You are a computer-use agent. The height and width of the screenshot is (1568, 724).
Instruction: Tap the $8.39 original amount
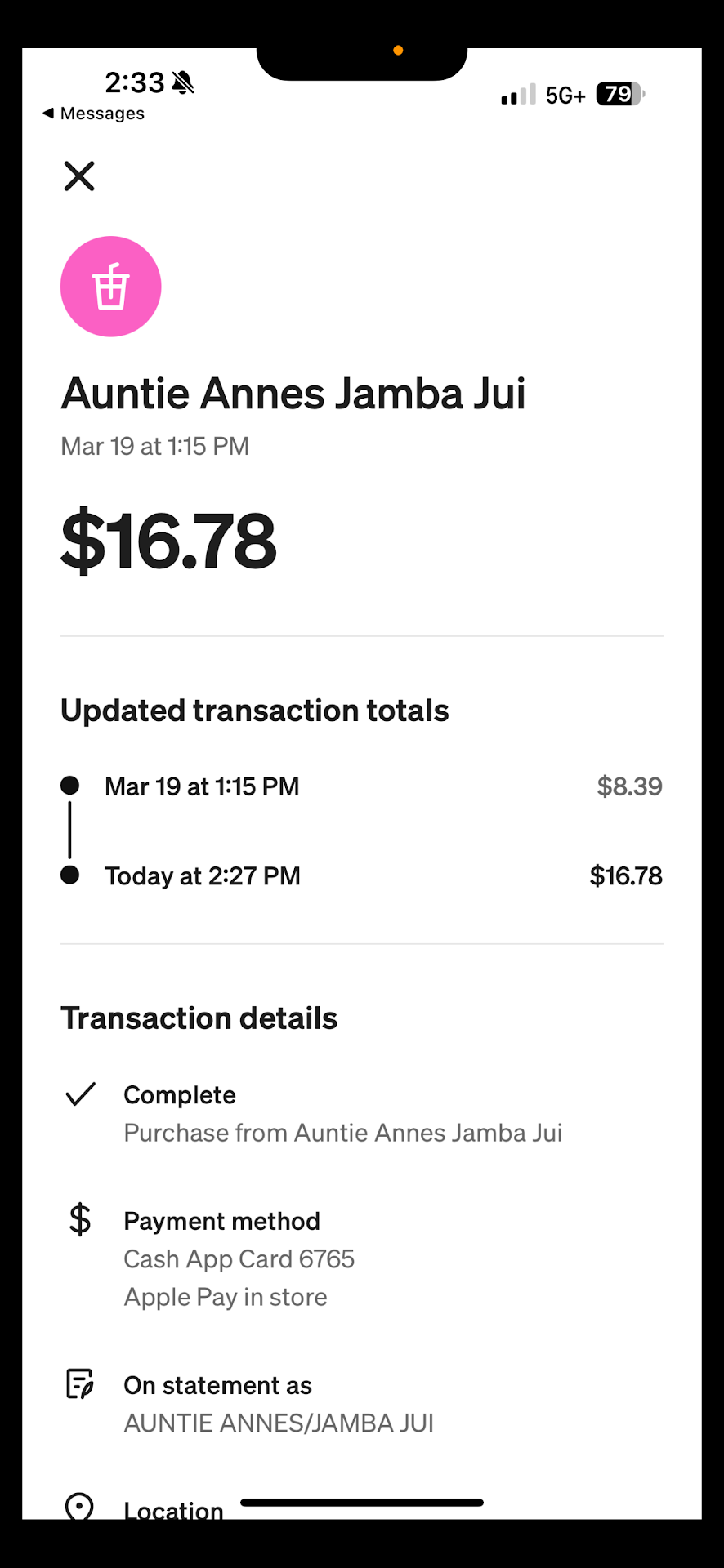click(x=629, y=786)
